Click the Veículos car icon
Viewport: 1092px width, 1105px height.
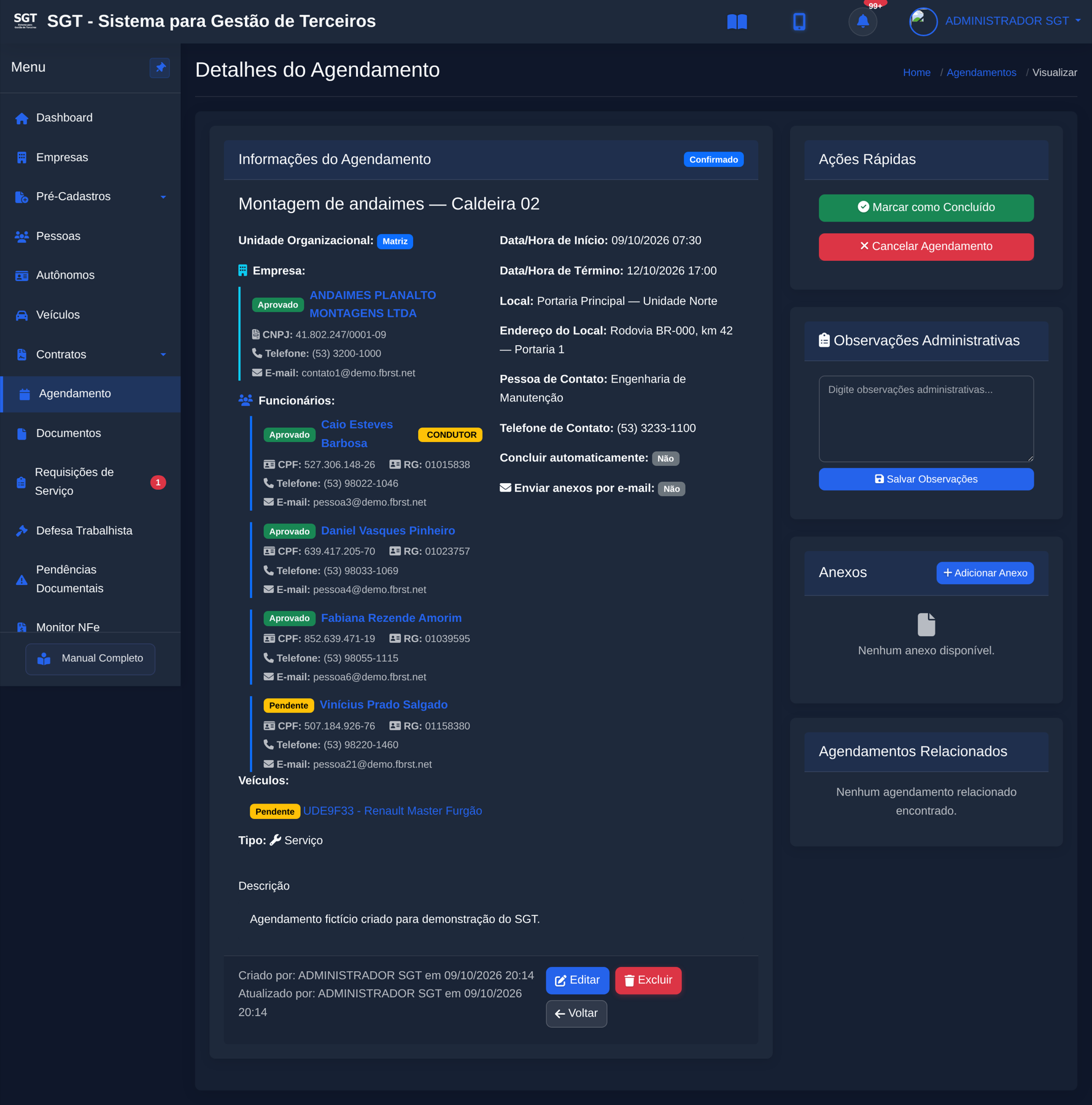[x=21, y=315]
